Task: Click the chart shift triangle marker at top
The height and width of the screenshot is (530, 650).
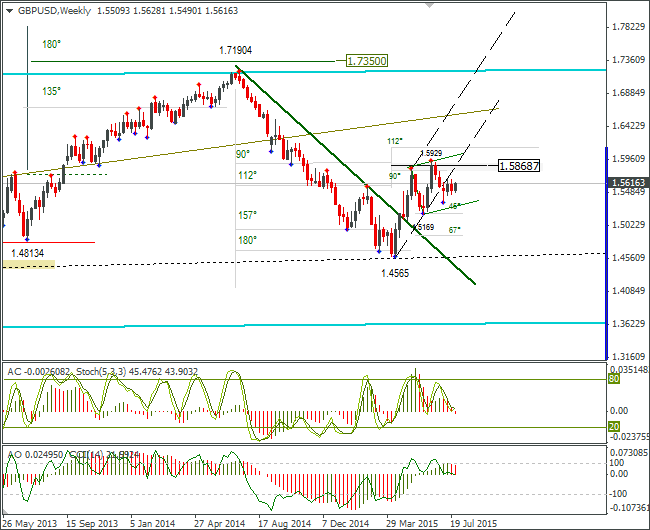Action: (429, 5)
